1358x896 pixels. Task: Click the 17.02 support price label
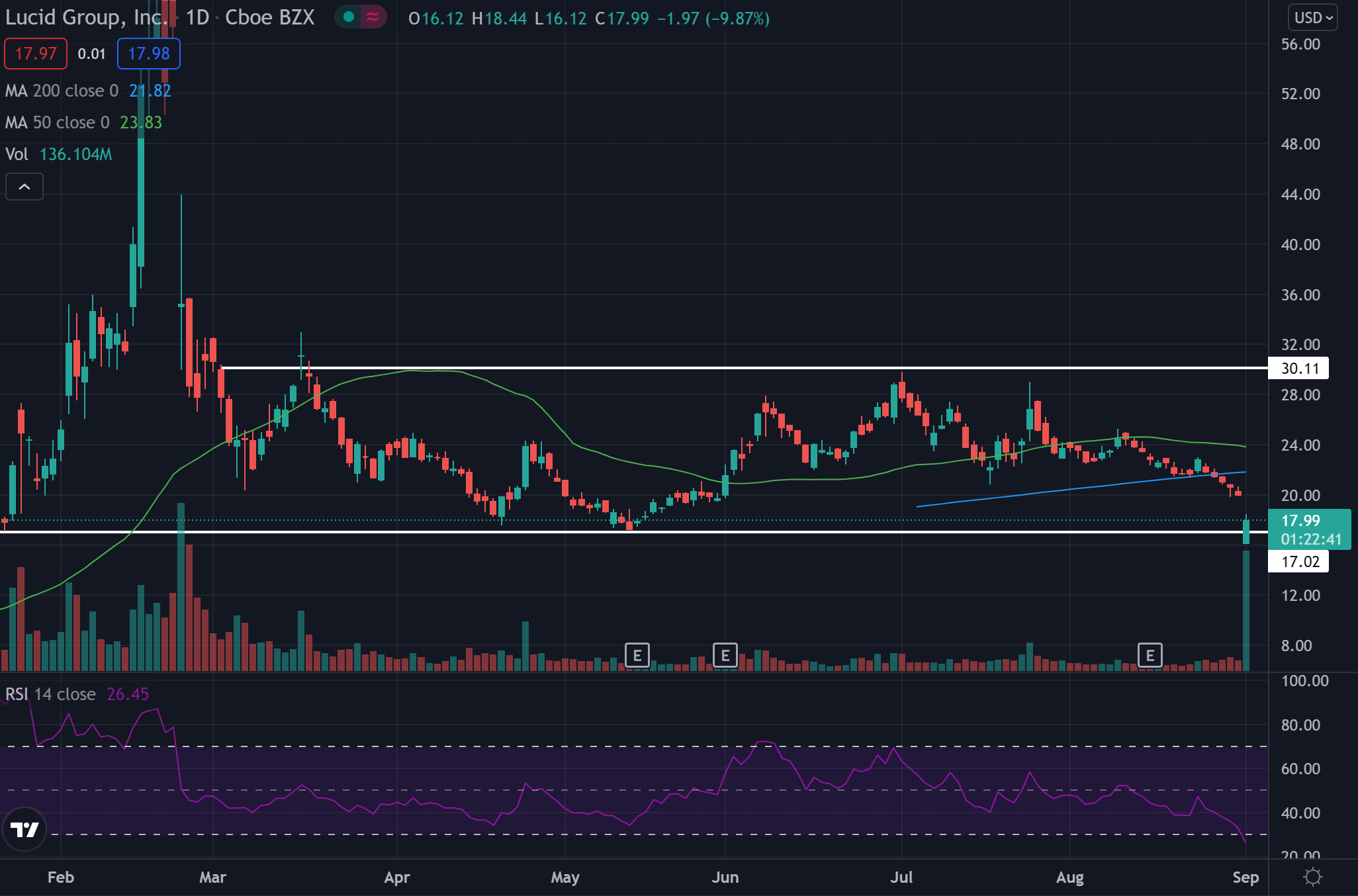[x=1298, y=562]
